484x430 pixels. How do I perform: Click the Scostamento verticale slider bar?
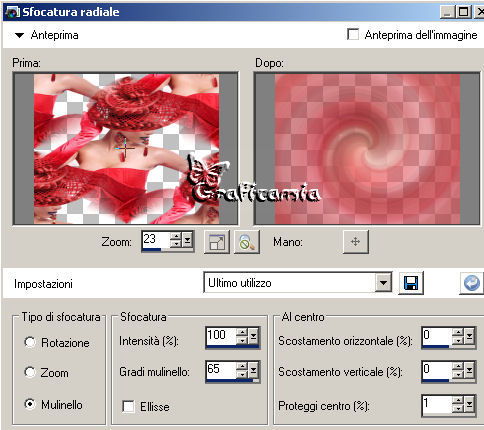435,380
